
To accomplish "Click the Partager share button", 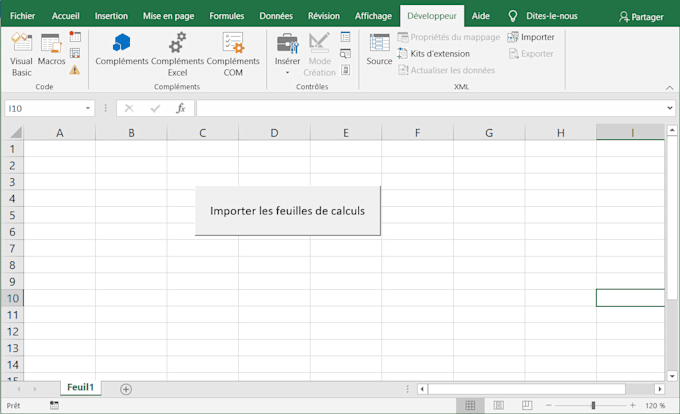I will coord(641,17).
